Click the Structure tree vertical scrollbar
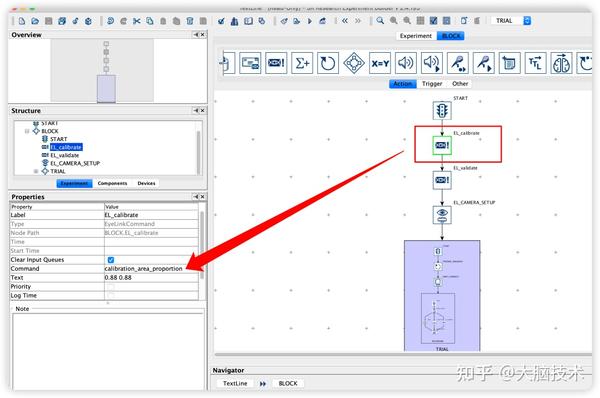This screenshot has height=398, width=600. tap(198, 151)
